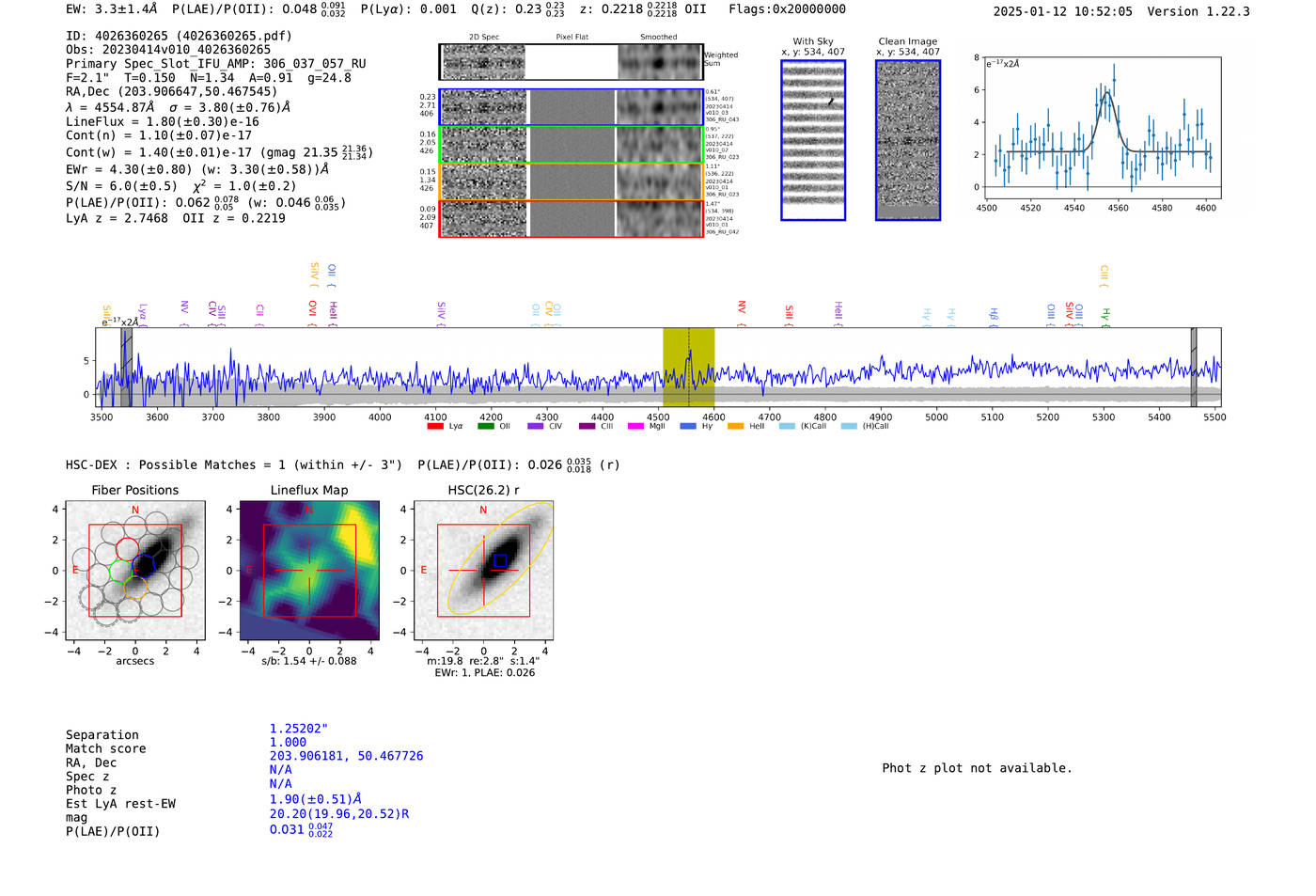Click 'Phot z plot not available.' text
Image resolution: width=1316 pixels, height=896 pixels.
pos(977,768)
